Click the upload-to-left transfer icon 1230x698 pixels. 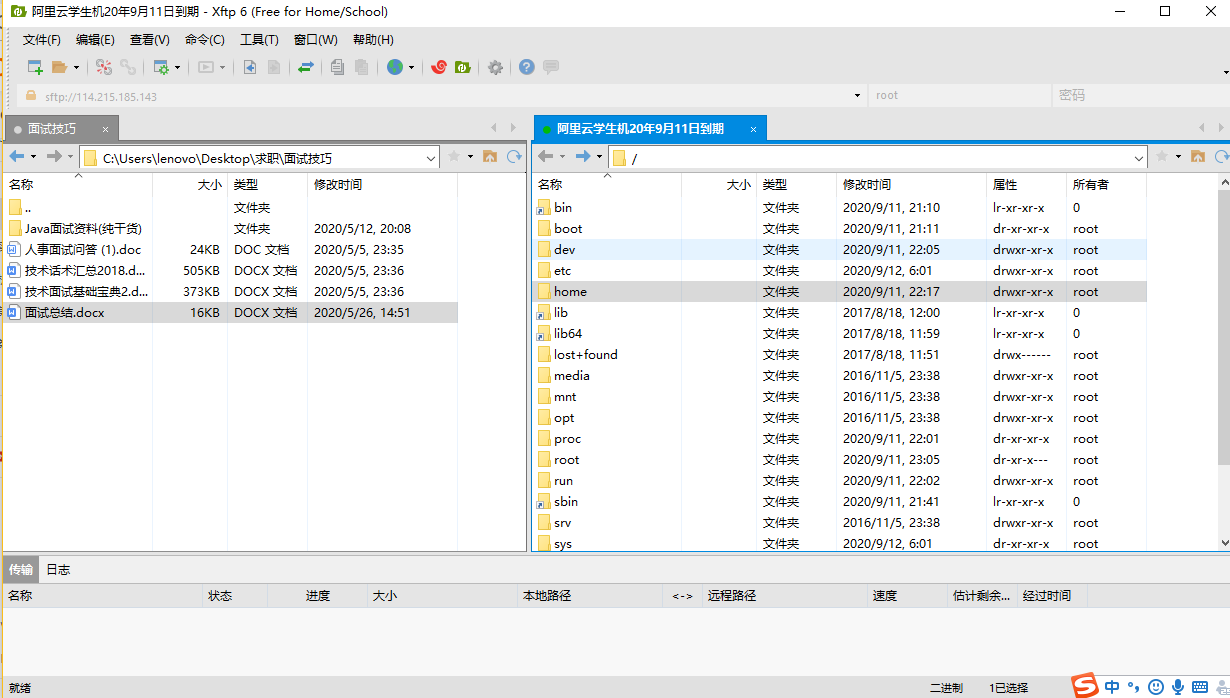pos(250,67)
